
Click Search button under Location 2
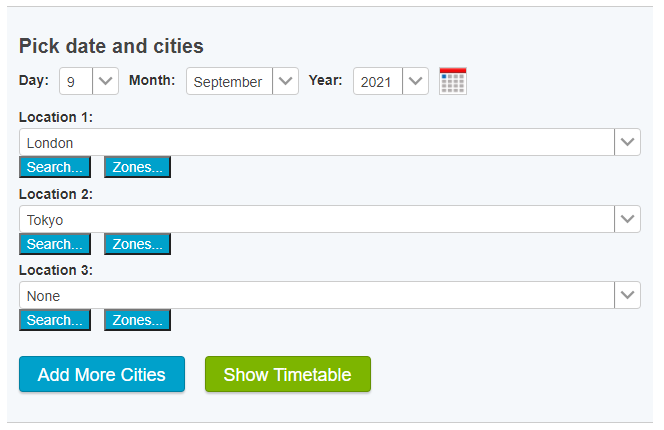pyautogui.click(x=55, y=244)
